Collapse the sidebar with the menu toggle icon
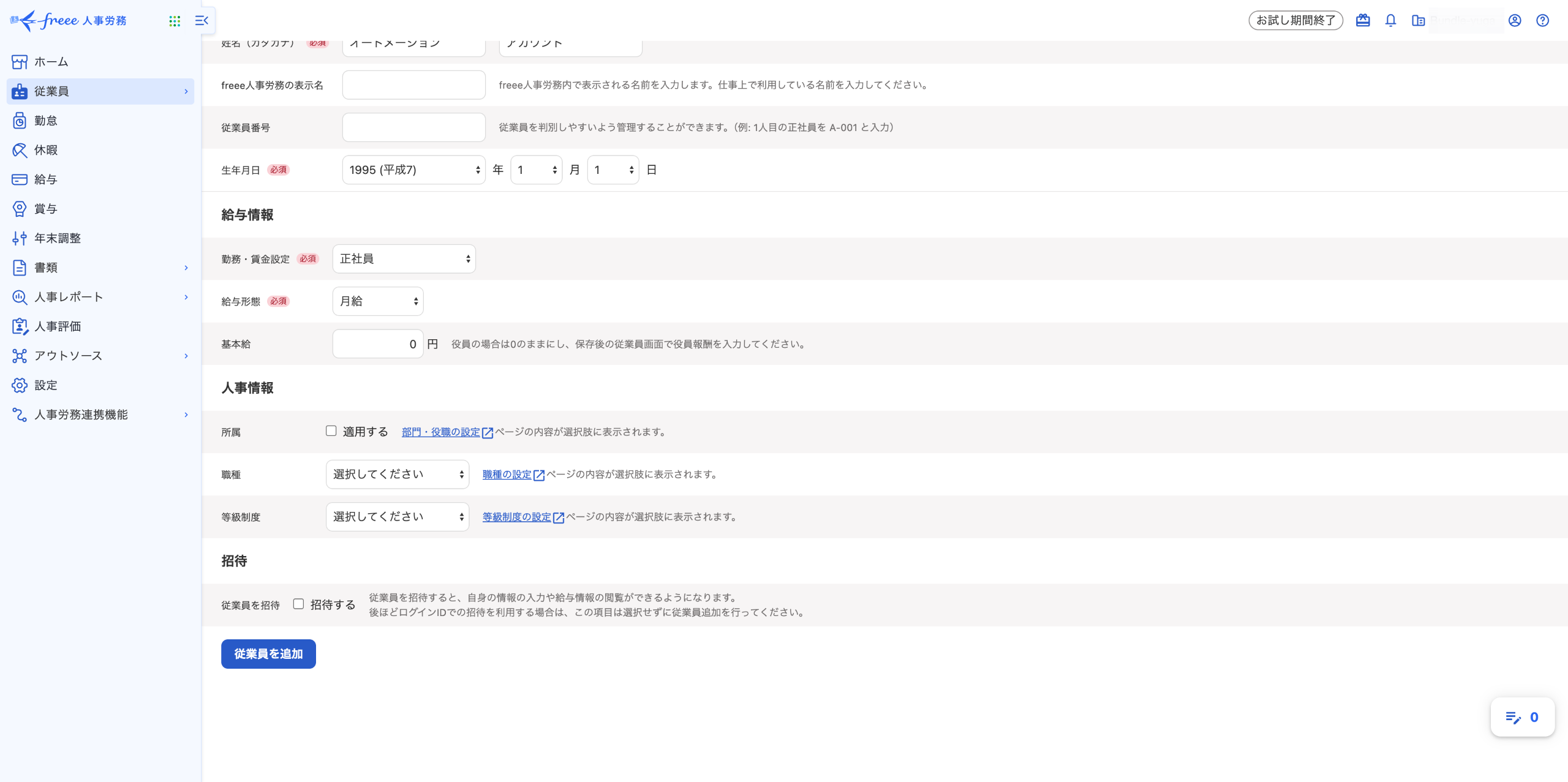Image resolution: width=1568 pixels, height=782 pixels. [202, 21]
